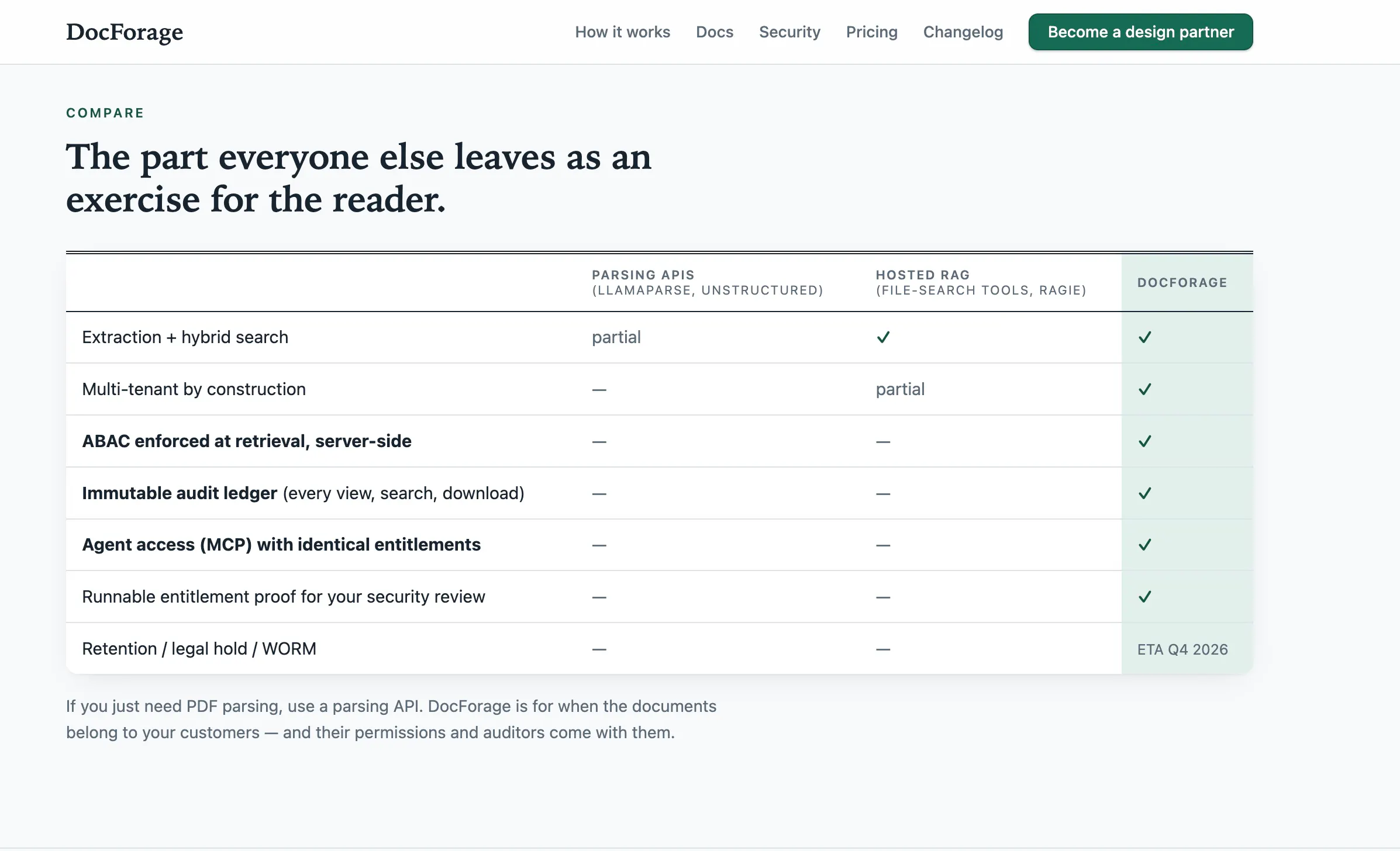Select the 'partial' cell under Hosted RAG

(x=900, y=389)
